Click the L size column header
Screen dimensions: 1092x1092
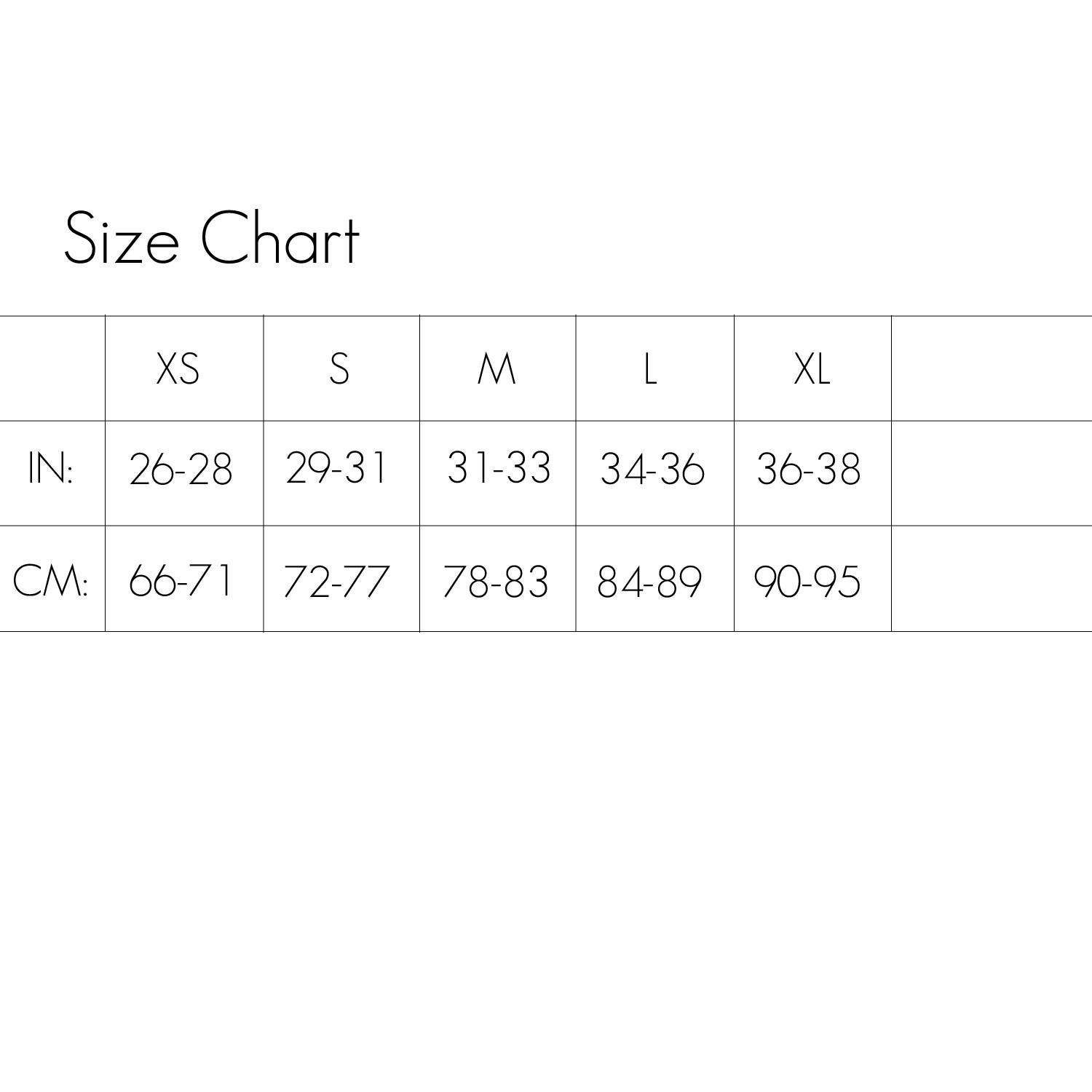coord(650,368)
